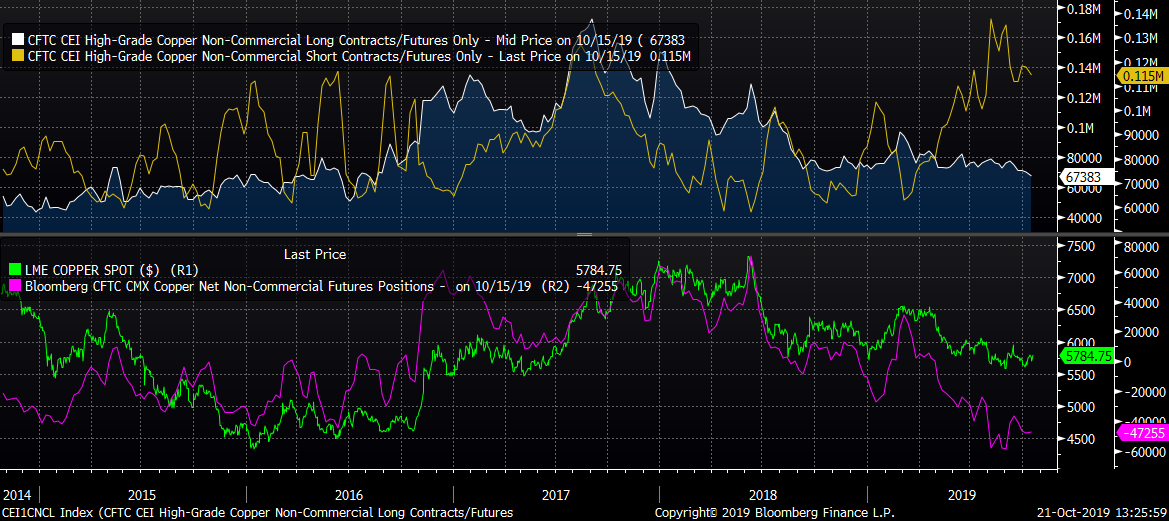Click the 2016 label on time axis

[x=350, y=494]
